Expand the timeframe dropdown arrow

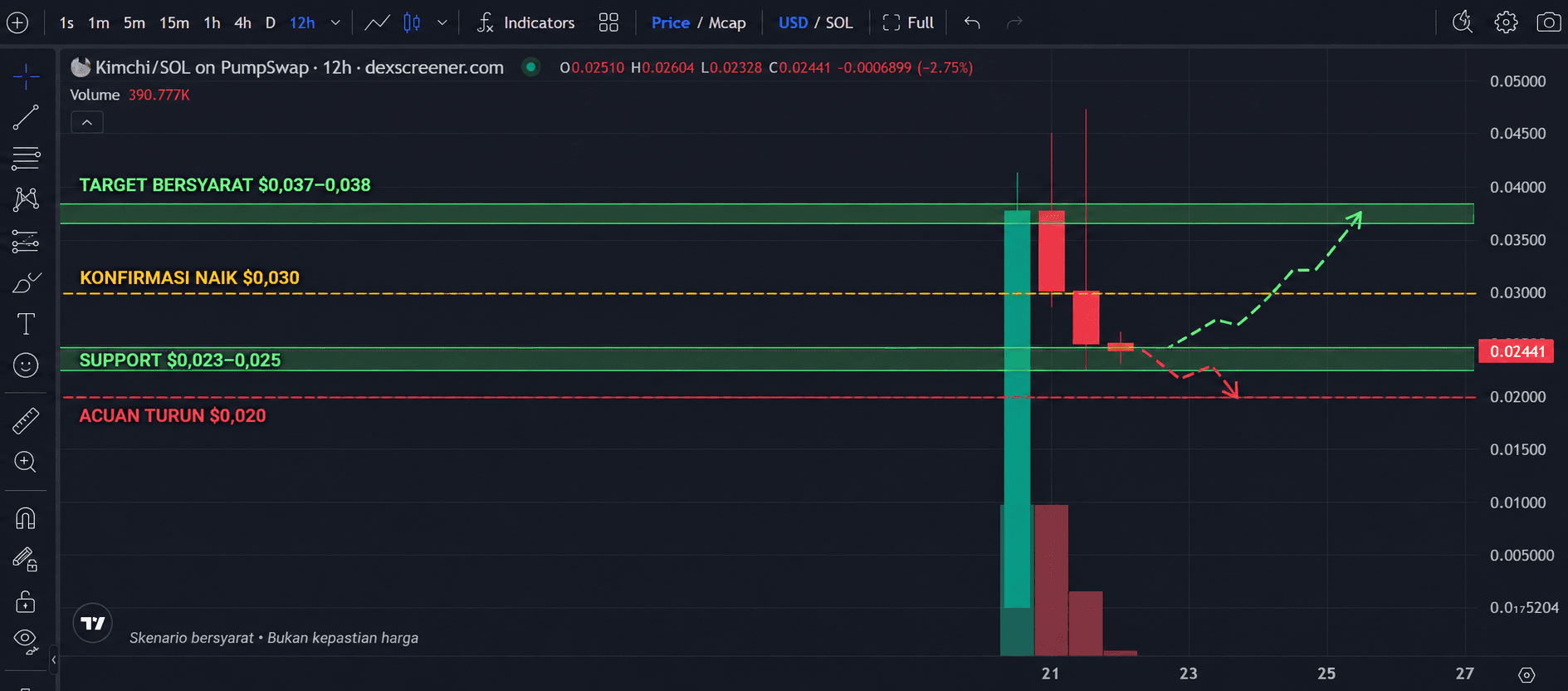pyautogui.click(x=335, y=22)
